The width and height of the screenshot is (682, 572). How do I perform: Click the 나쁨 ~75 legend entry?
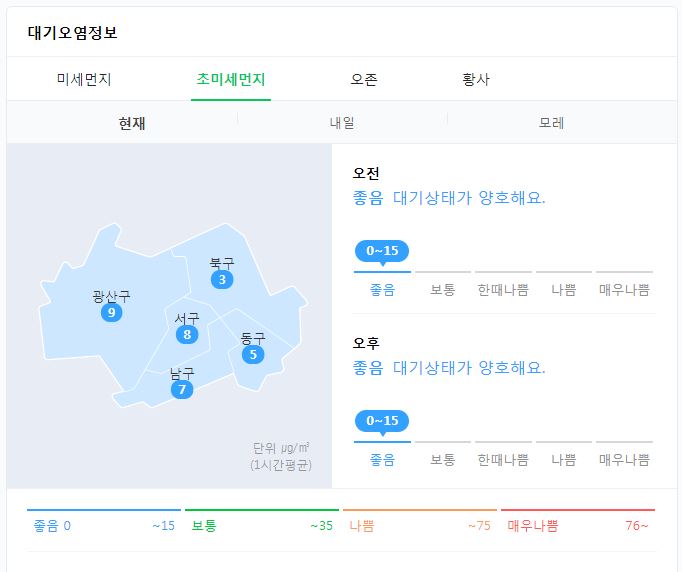(419, 525)
